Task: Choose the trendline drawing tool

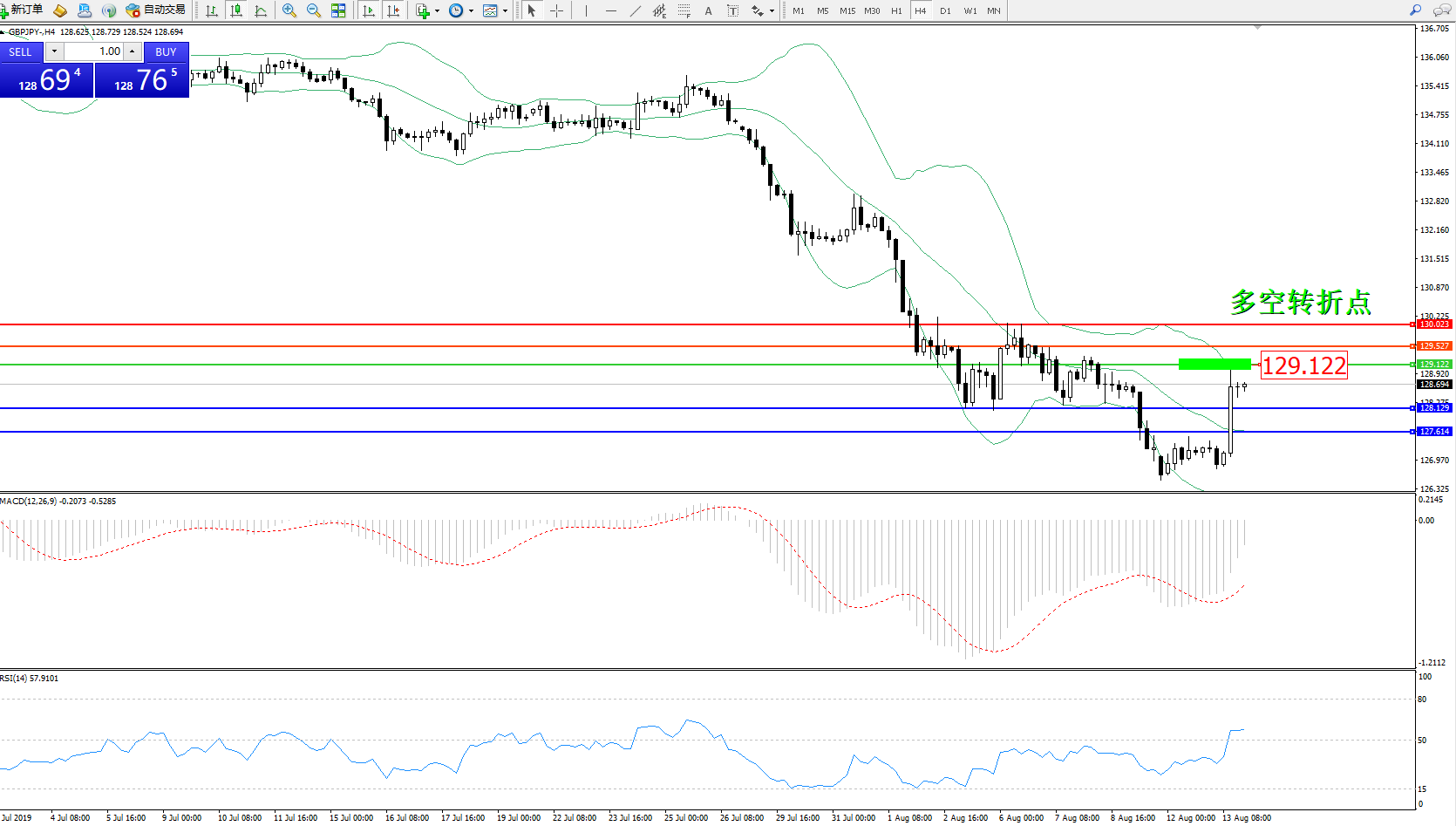Action: [x=636, y=10]
